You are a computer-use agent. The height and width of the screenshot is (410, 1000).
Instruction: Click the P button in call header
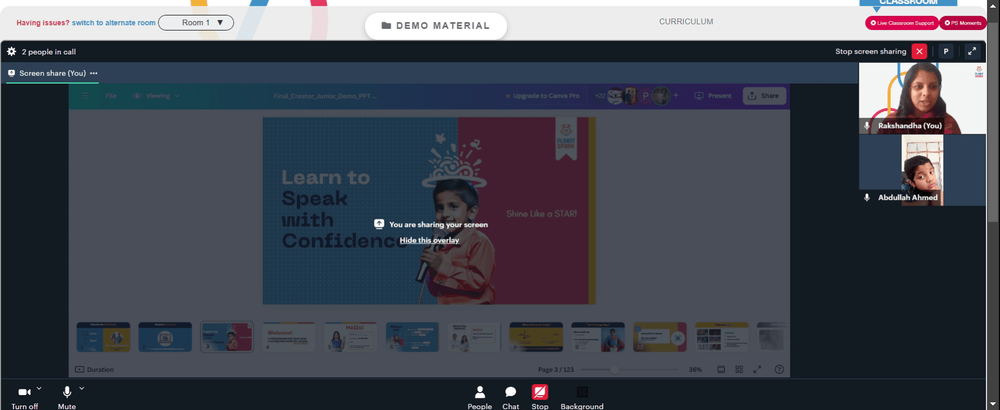(x=946, y=52)
